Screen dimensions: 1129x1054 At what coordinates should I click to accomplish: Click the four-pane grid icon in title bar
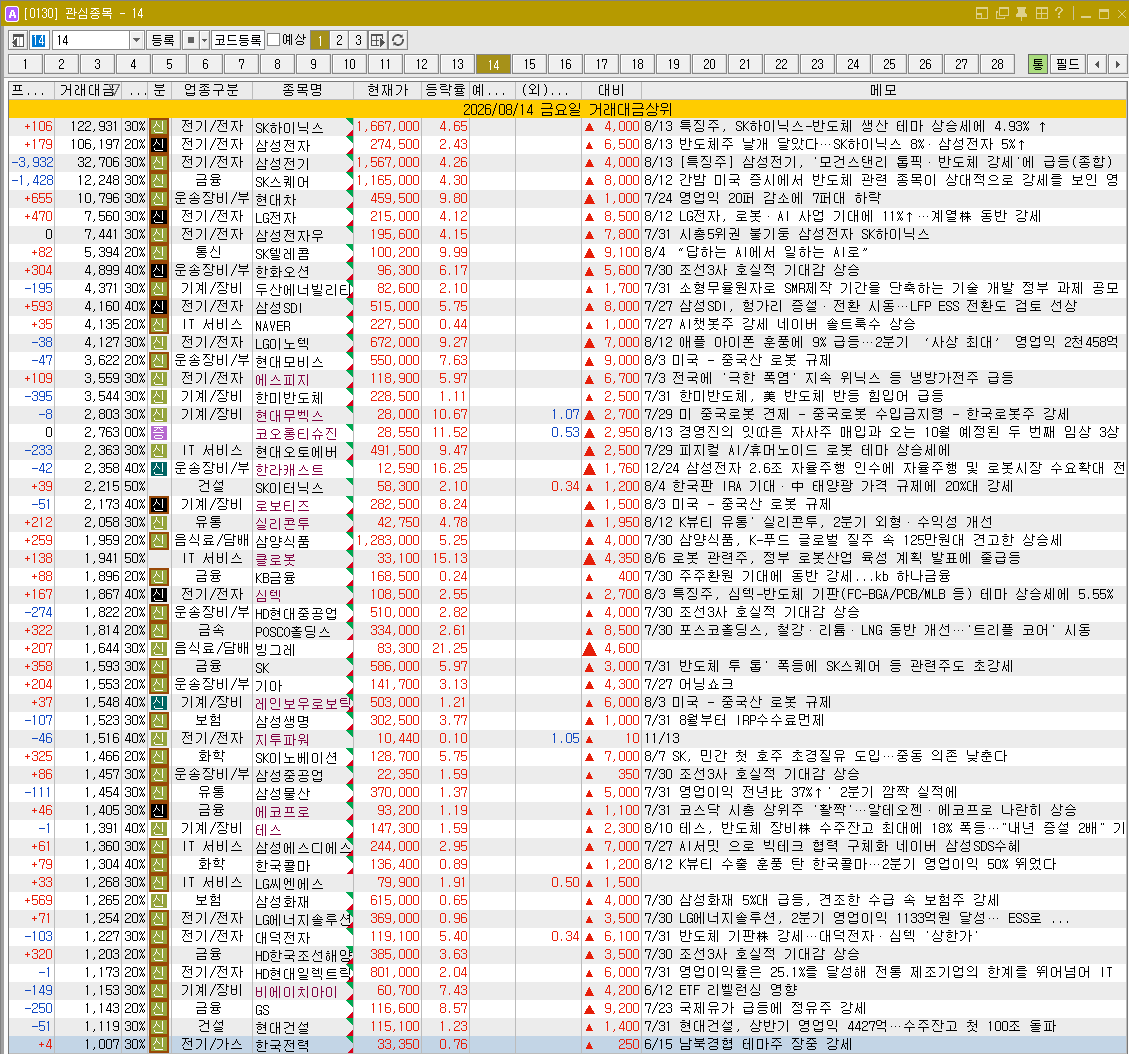click(1041, 13)
